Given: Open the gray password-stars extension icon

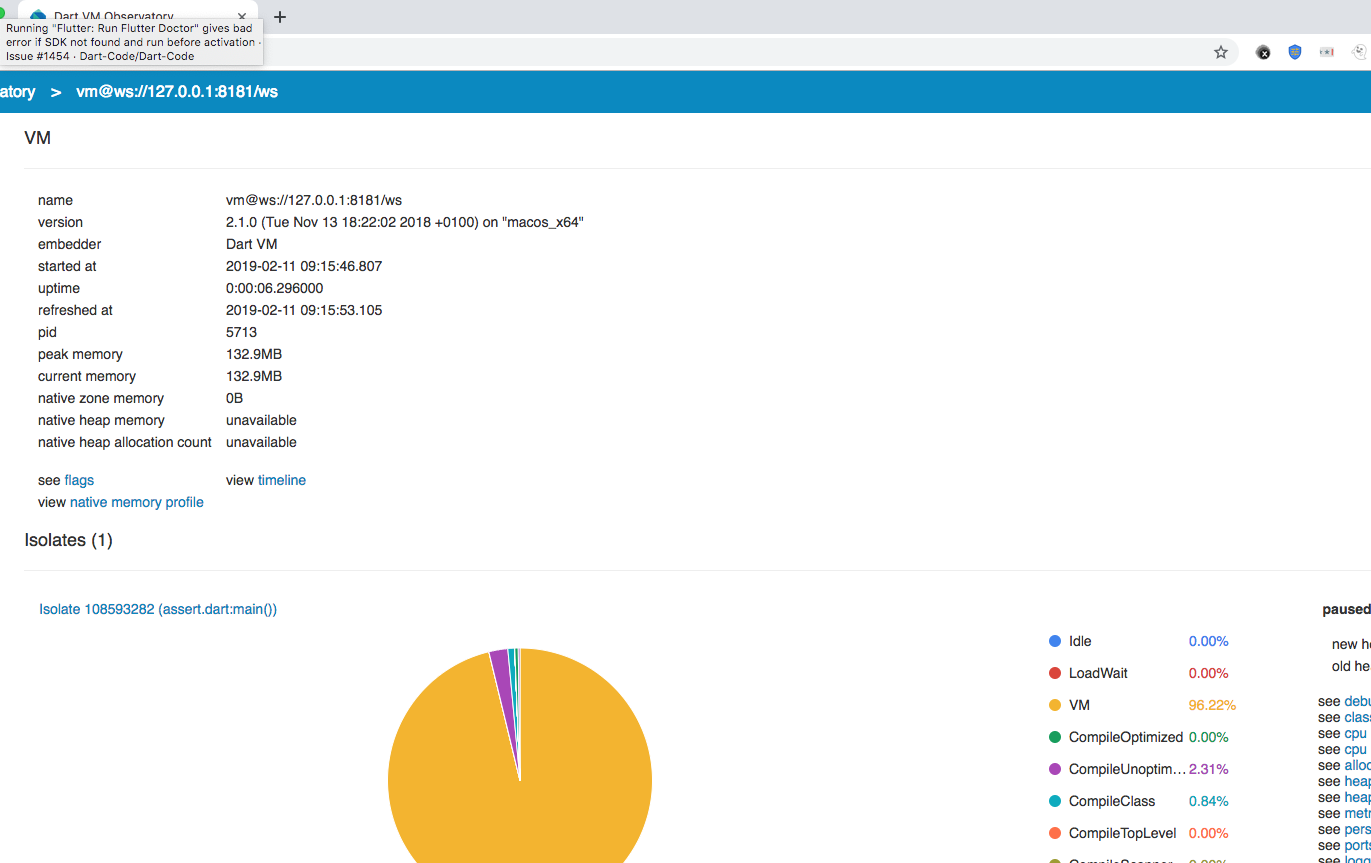Looking at the screenshot, I should click(1327, 52).
